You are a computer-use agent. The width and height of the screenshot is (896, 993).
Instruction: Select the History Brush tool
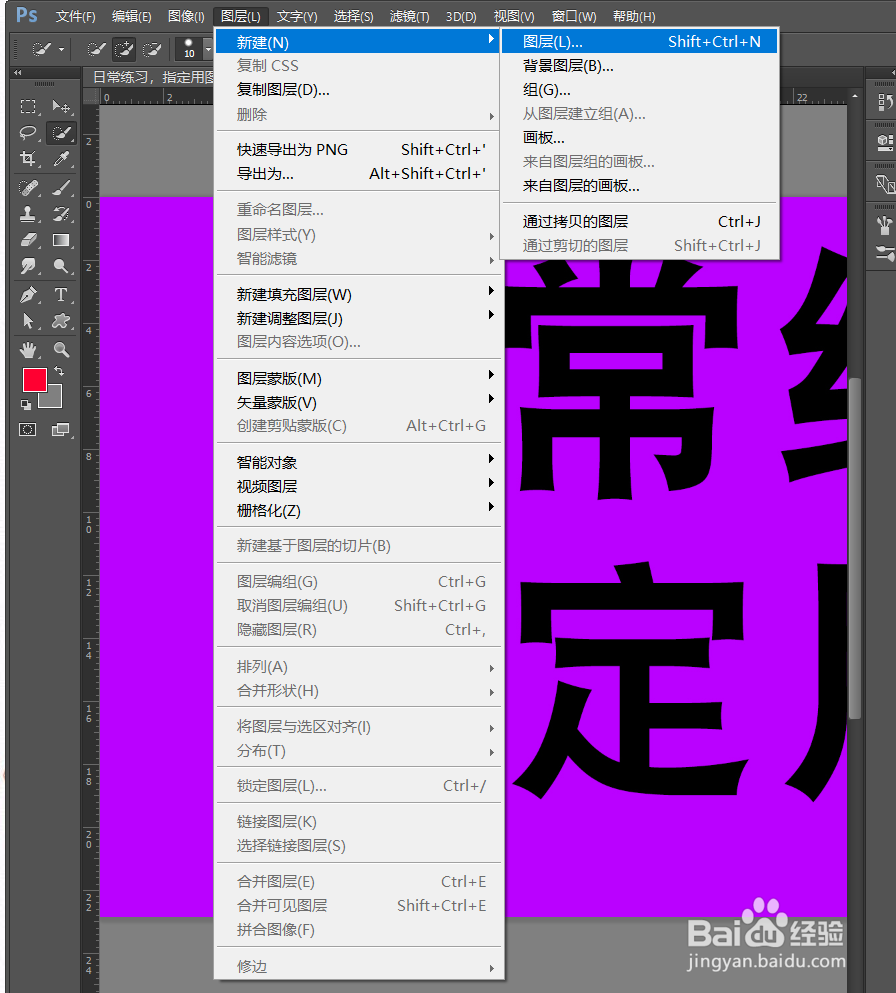tap(61, 214)
